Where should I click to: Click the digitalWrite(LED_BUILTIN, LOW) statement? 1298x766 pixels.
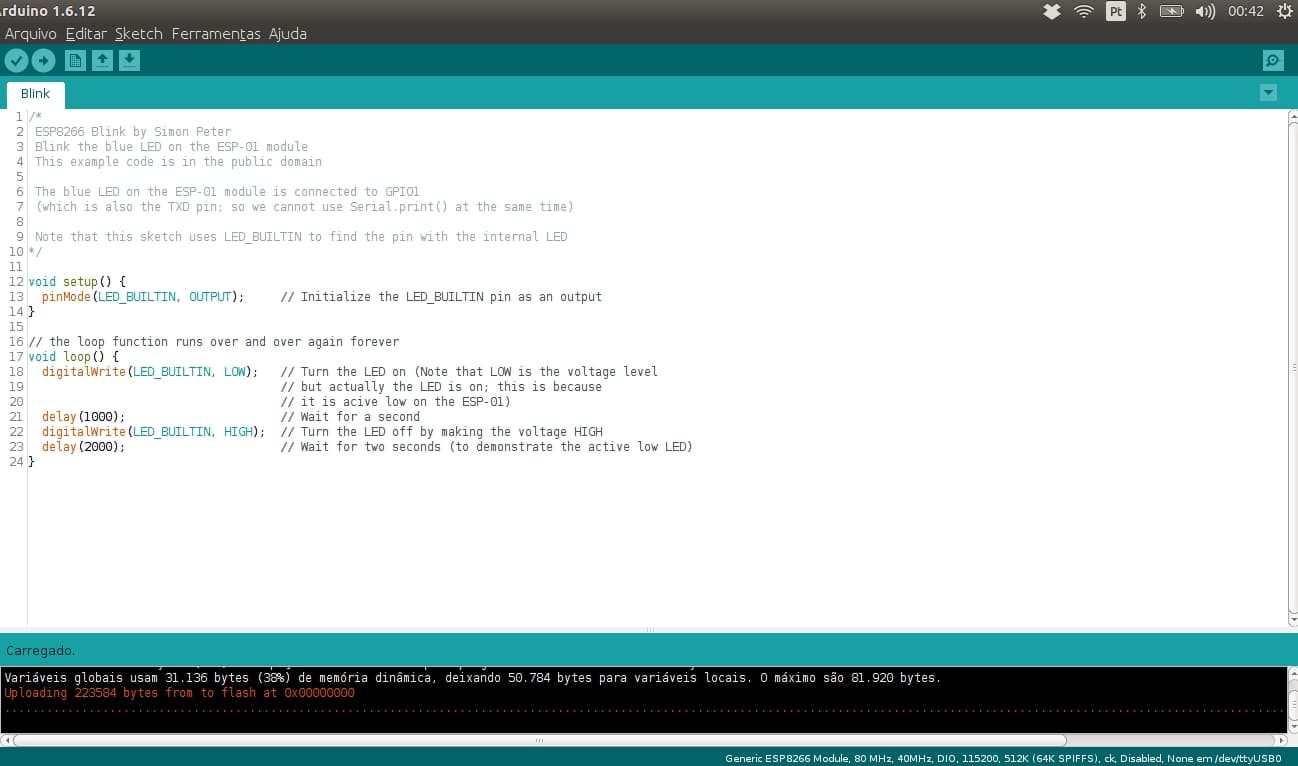click(x=150, y=372)
